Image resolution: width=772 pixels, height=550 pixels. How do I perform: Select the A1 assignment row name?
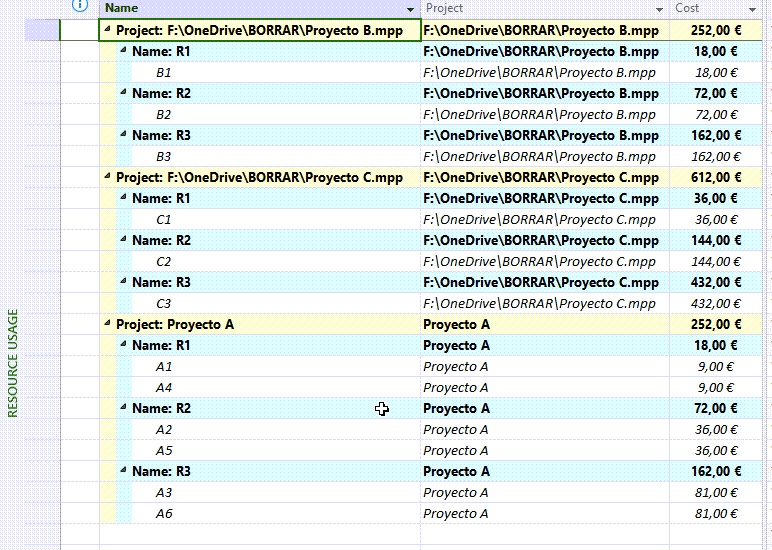click(164, 367)
